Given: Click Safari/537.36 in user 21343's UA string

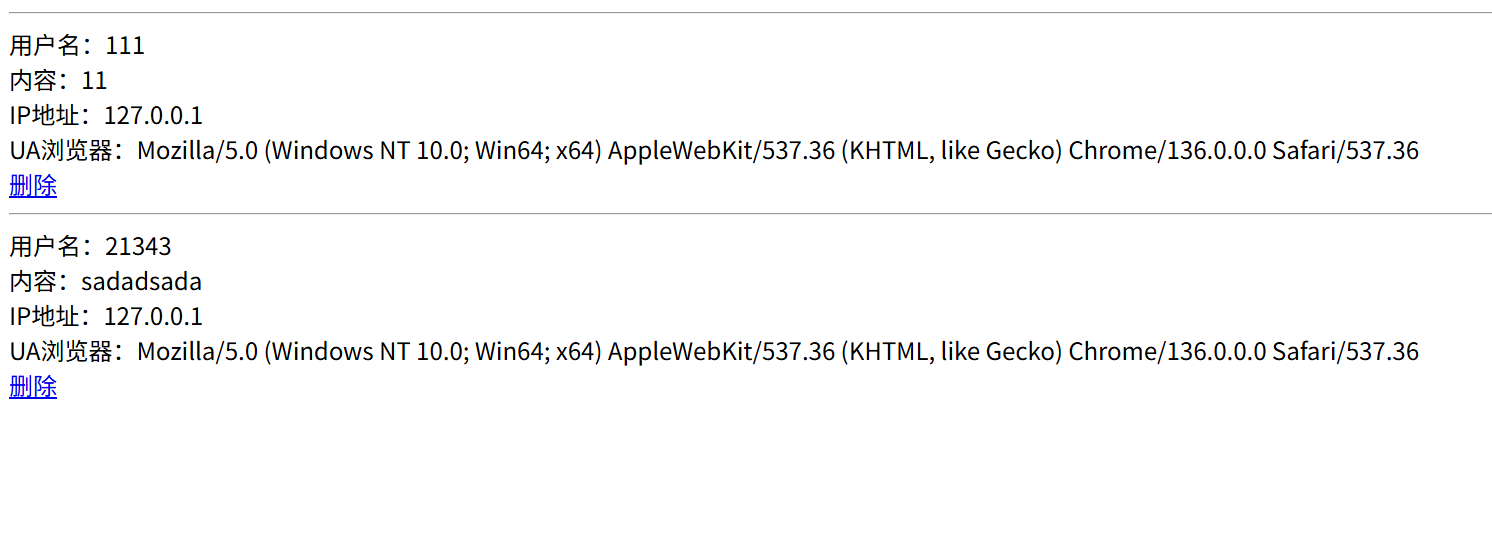Looking at the screenshot, I should (1345, 352).
